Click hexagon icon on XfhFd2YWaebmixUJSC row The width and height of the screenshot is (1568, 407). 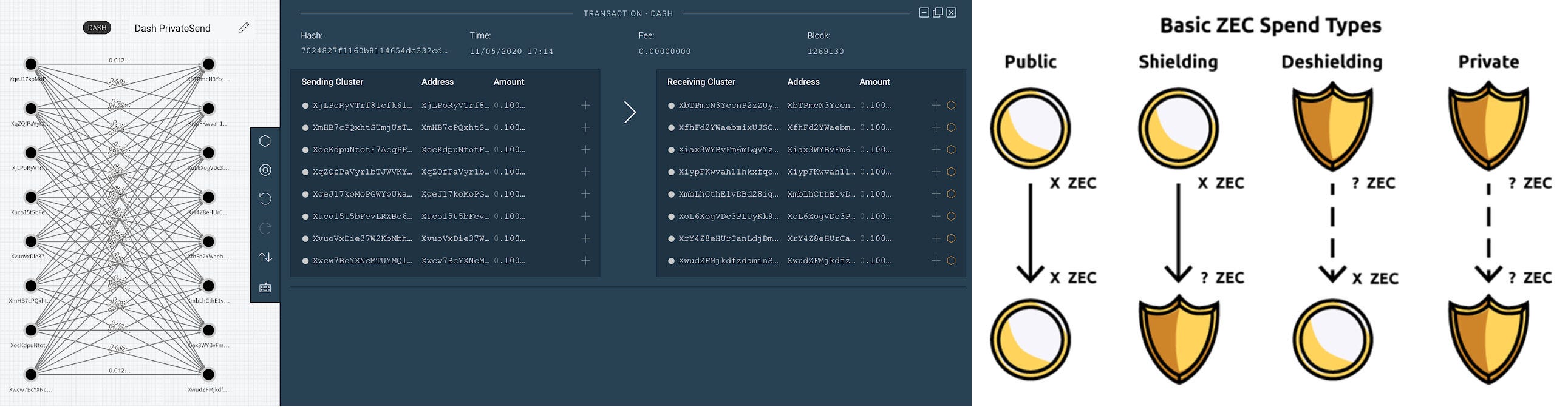[x=952, y=127]
